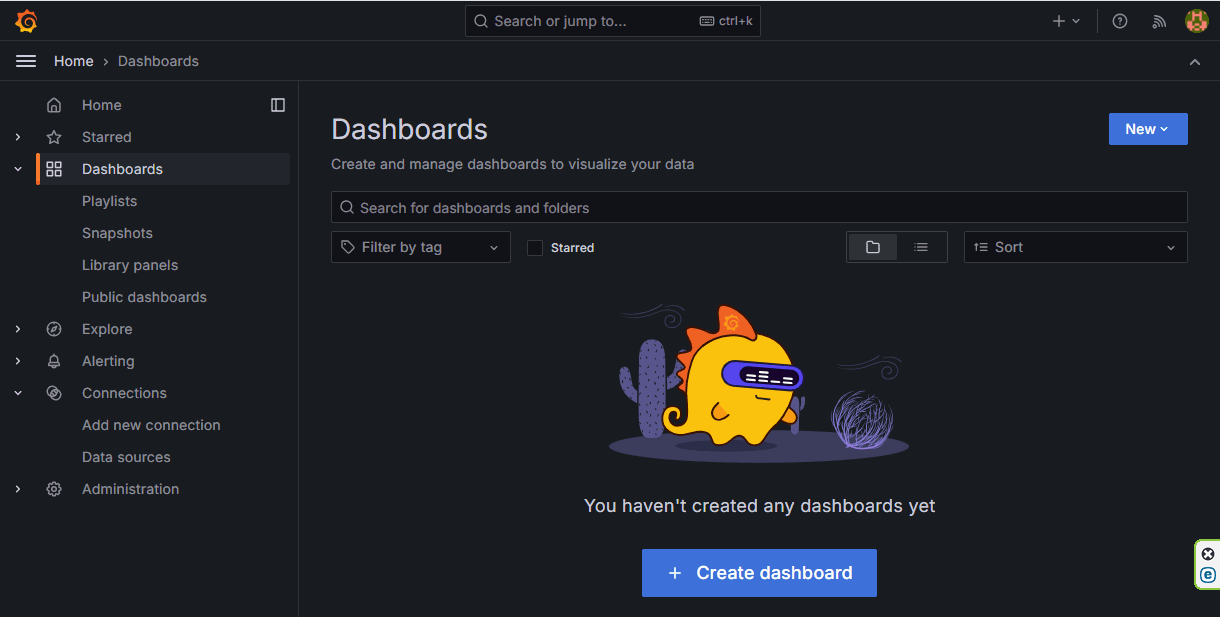
Task: Open Alerting in the sidebar
Action: 108,361
